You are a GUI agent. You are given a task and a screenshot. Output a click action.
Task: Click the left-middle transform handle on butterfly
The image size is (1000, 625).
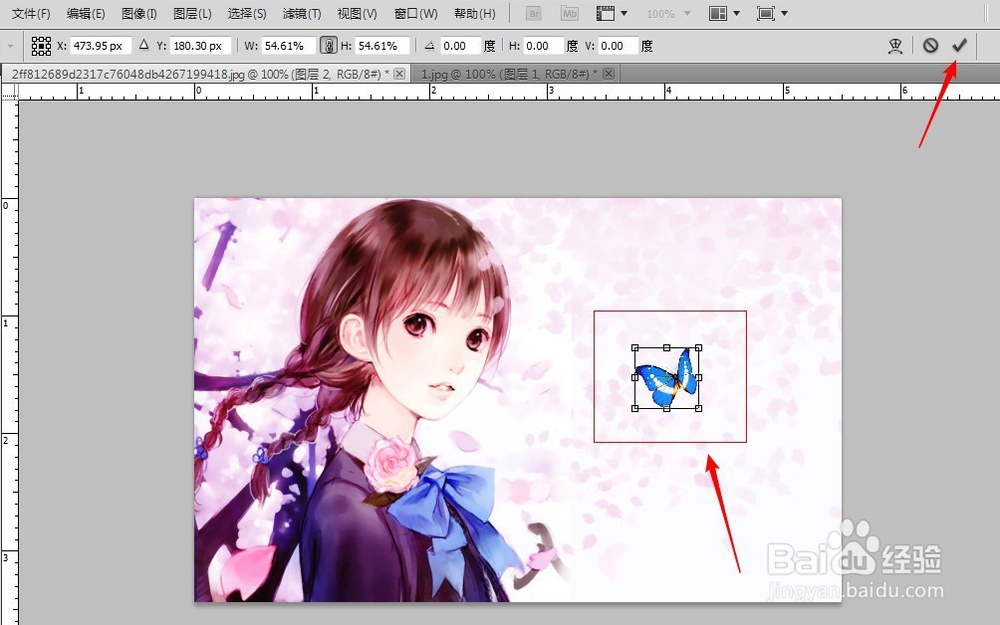click(x=635, y=378)
